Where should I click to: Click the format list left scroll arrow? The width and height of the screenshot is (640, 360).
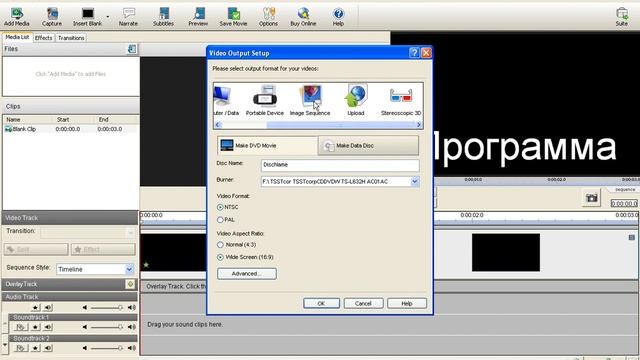pyautogui.click(x=218, y=125)
